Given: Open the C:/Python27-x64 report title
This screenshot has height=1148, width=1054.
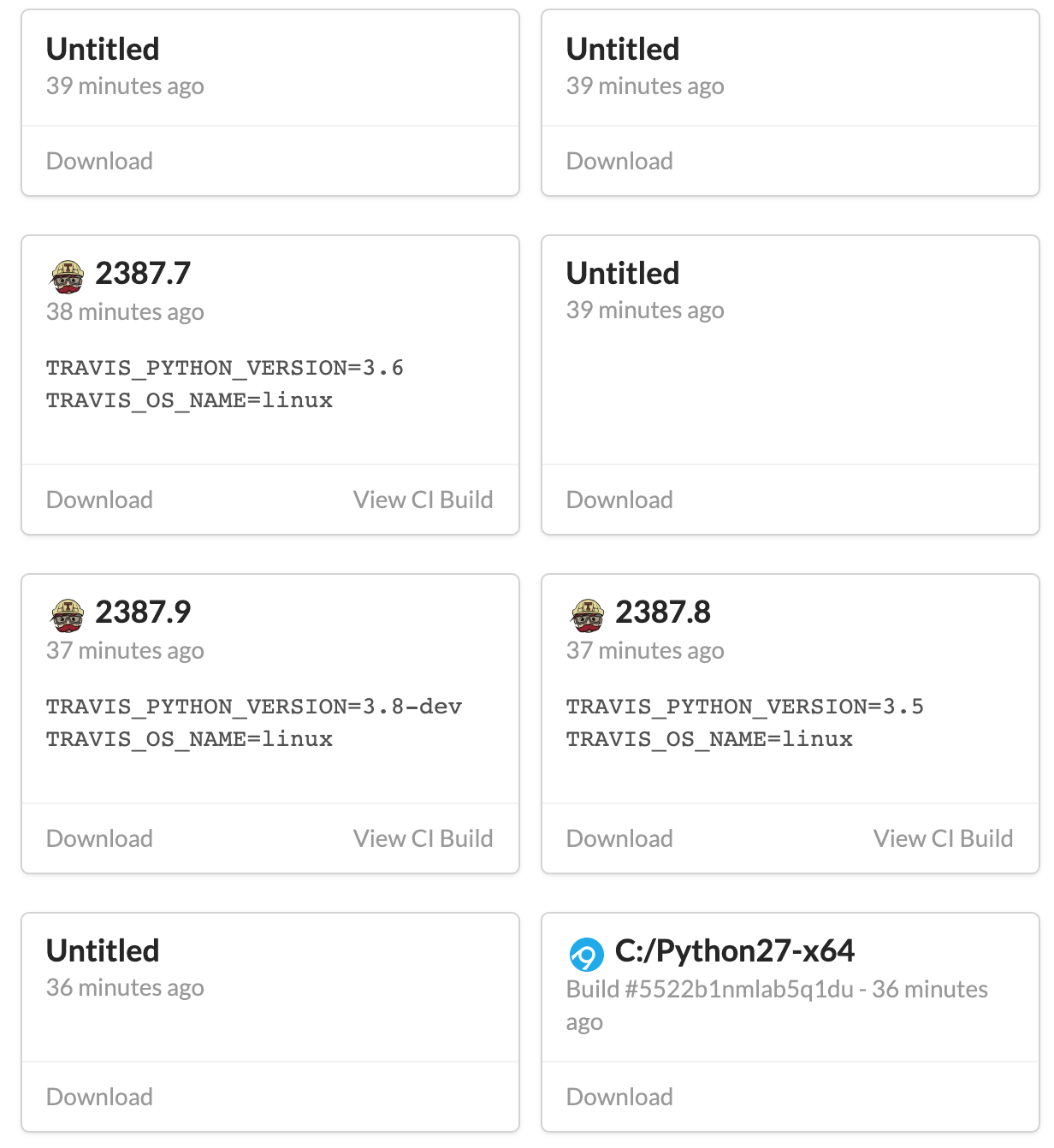Looking at the screenshot, I should 735,951.
